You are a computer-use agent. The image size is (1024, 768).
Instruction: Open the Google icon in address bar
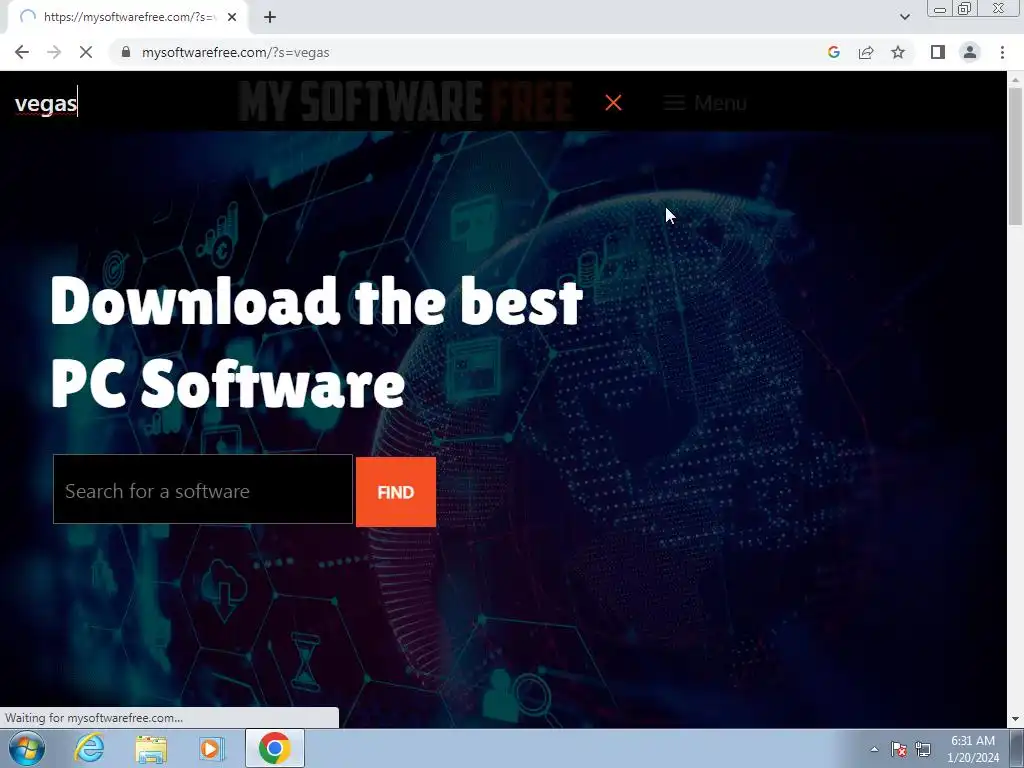pos(833,52)
